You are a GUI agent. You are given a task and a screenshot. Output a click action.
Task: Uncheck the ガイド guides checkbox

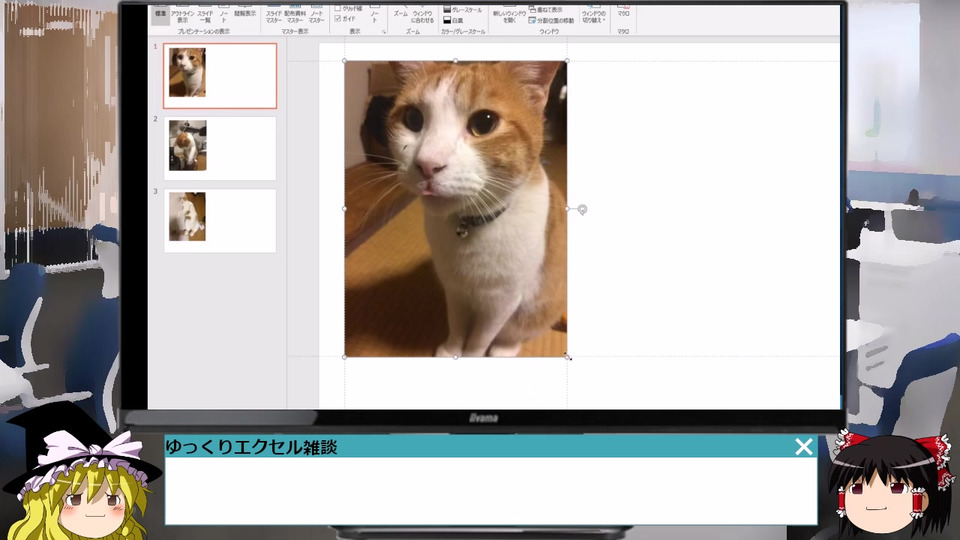click(338, 18)
